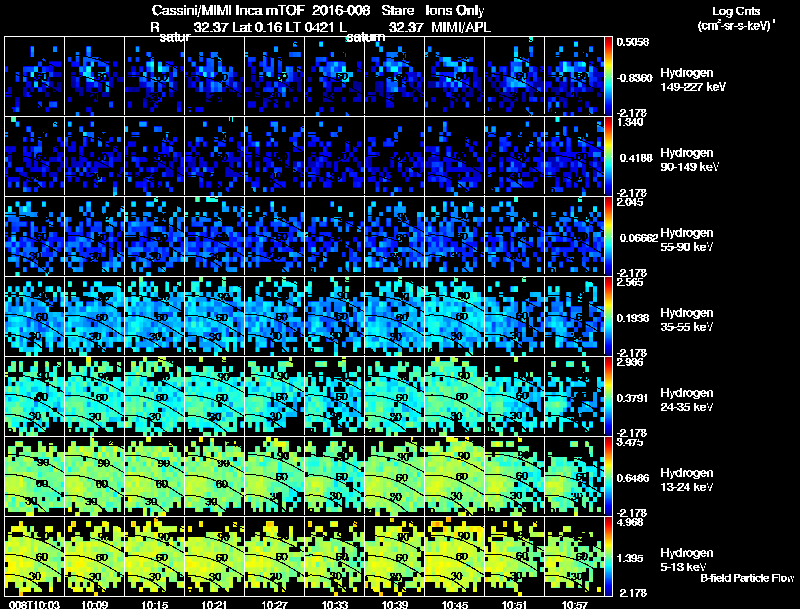Screen dimensions: 800x609
Task: Click the color bar beside Hydrogen 35-55 keV
Action: [608, 316]
